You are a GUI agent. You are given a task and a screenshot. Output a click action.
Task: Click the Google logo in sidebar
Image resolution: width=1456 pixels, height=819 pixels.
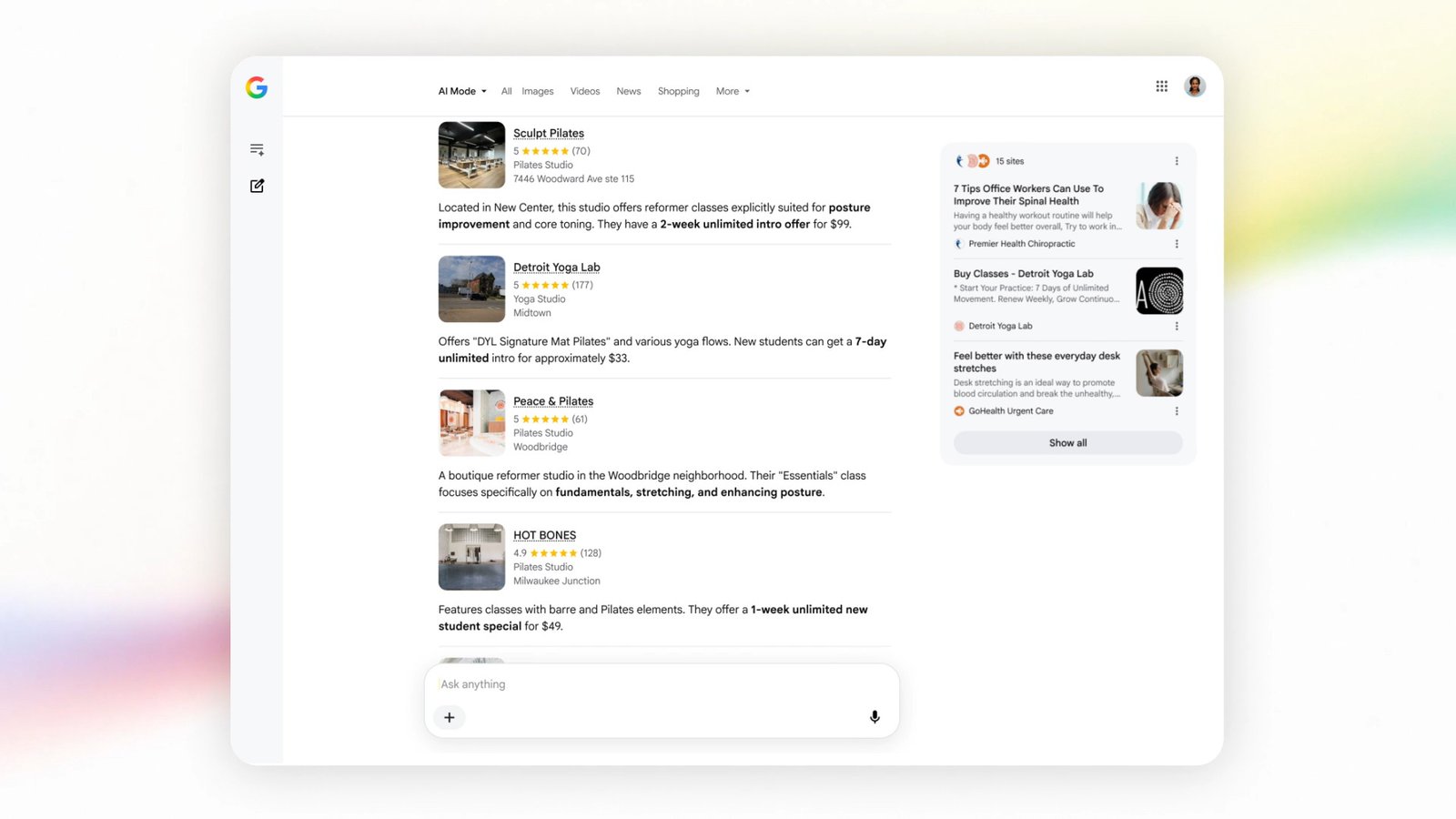click(x=257, y=87)
